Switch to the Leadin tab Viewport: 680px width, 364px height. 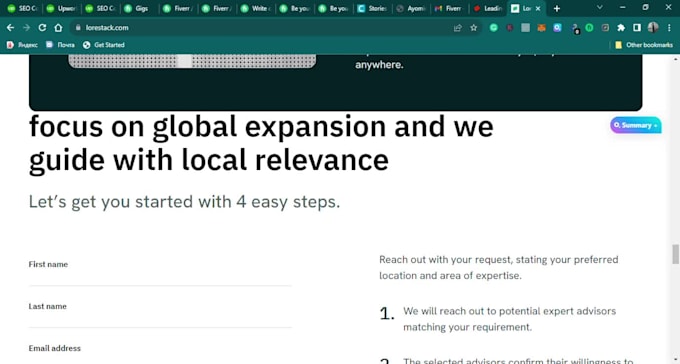(x=488, y=8)
